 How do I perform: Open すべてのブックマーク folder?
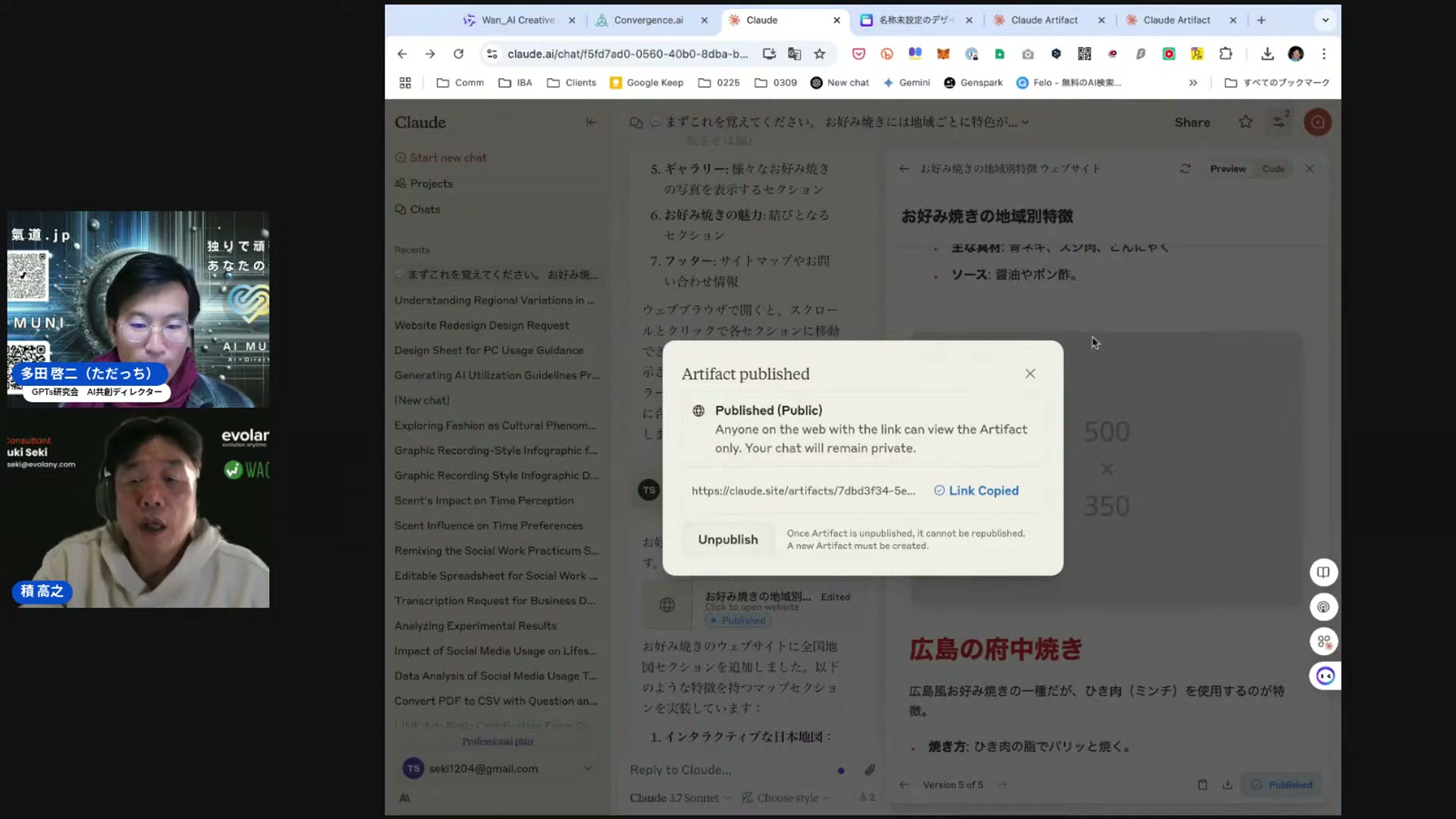pyautogui.click(x=1277, y=83)
